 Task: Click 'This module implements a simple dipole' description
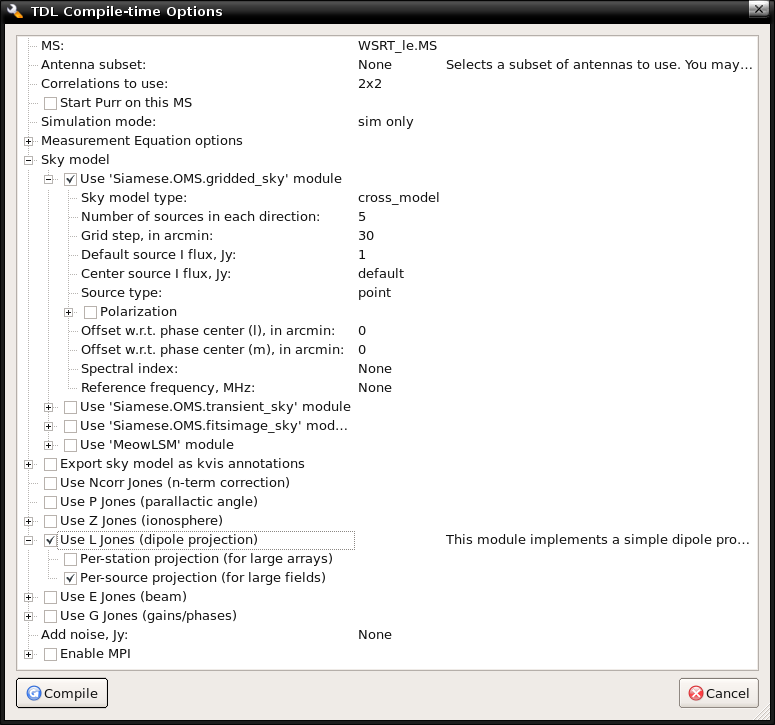click(598, 540)
